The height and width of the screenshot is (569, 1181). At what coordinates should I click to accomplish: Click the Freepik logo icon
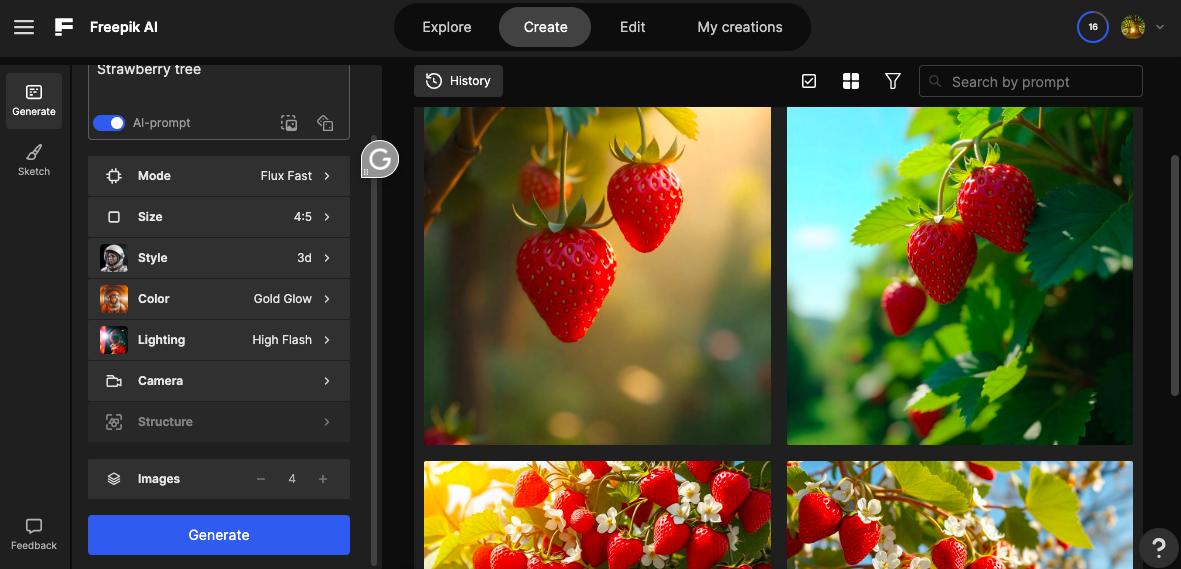(64, 27)
